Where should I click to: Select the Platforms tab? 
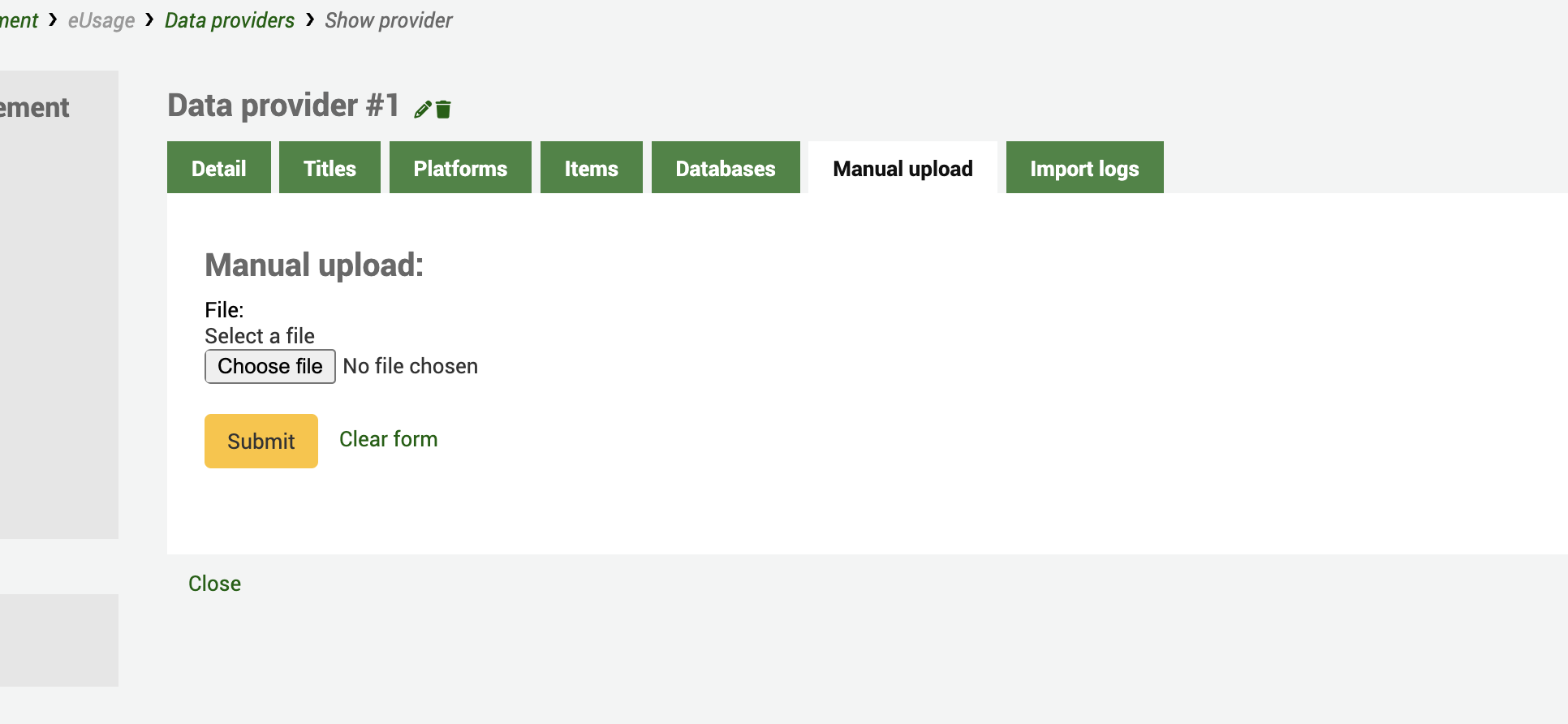pos(460,168)
